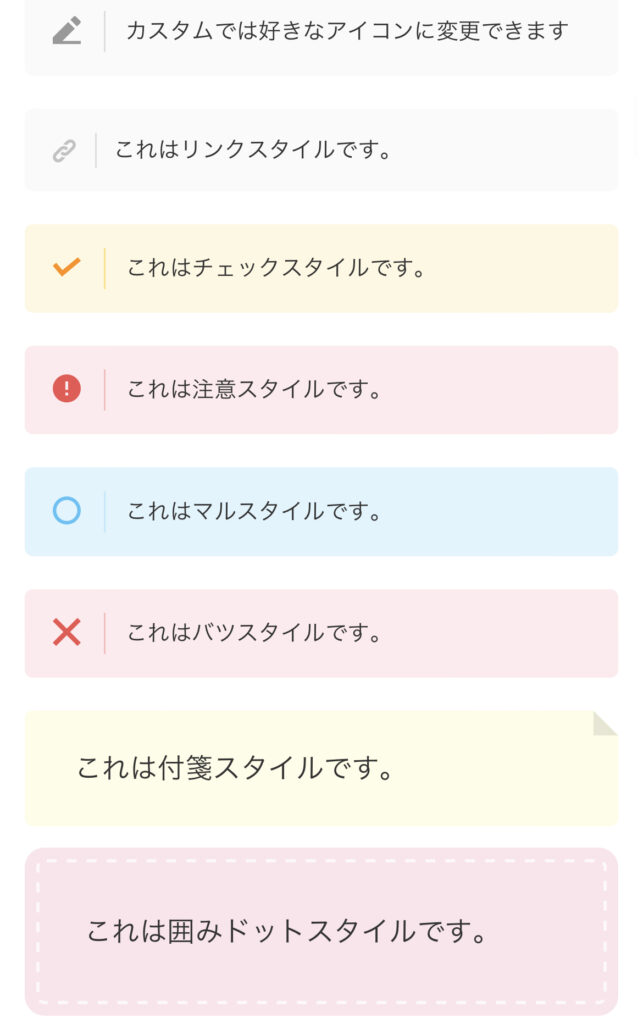Screen dimensions: 643x1024
Task: Click the folded corner of sticky note
Action: (605, 724)
